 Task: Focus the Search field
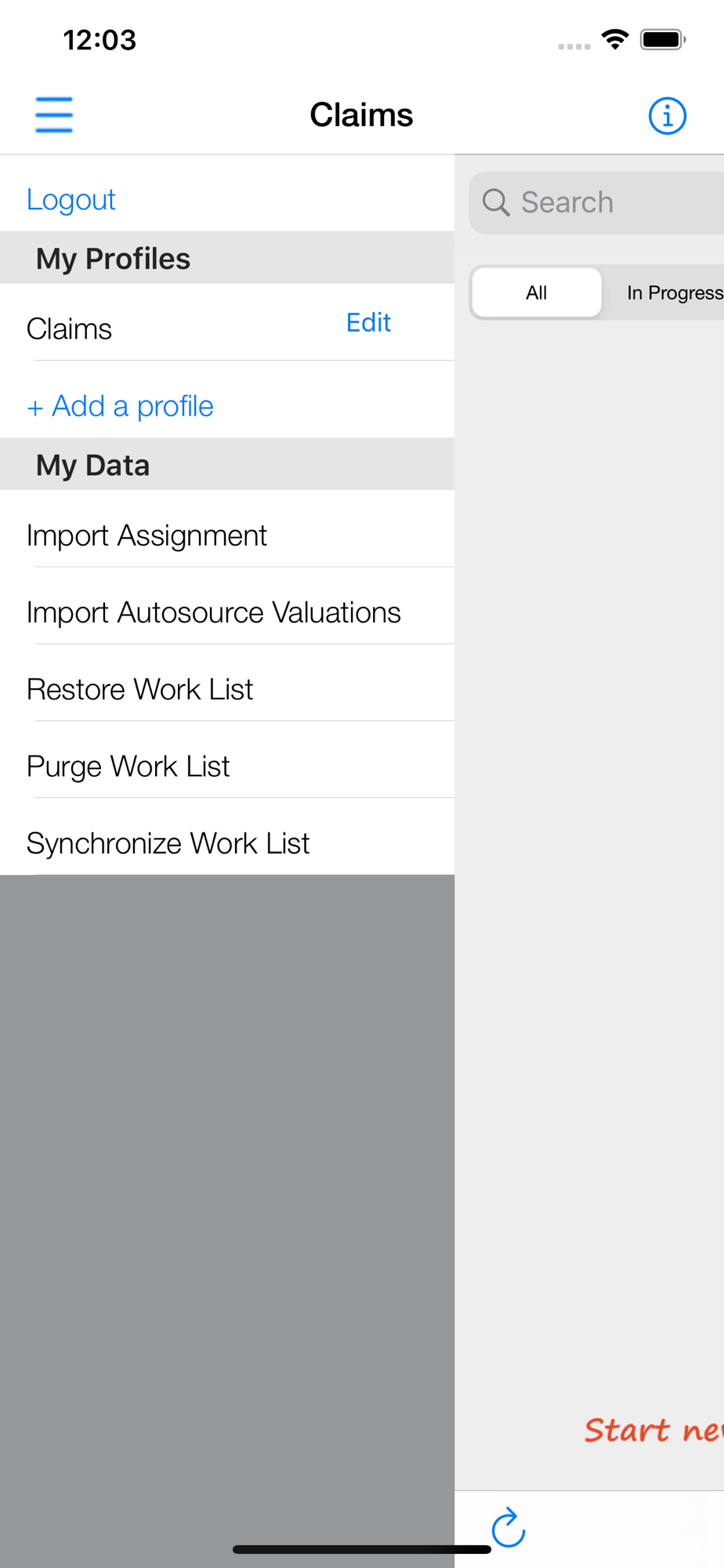[611, 202]
